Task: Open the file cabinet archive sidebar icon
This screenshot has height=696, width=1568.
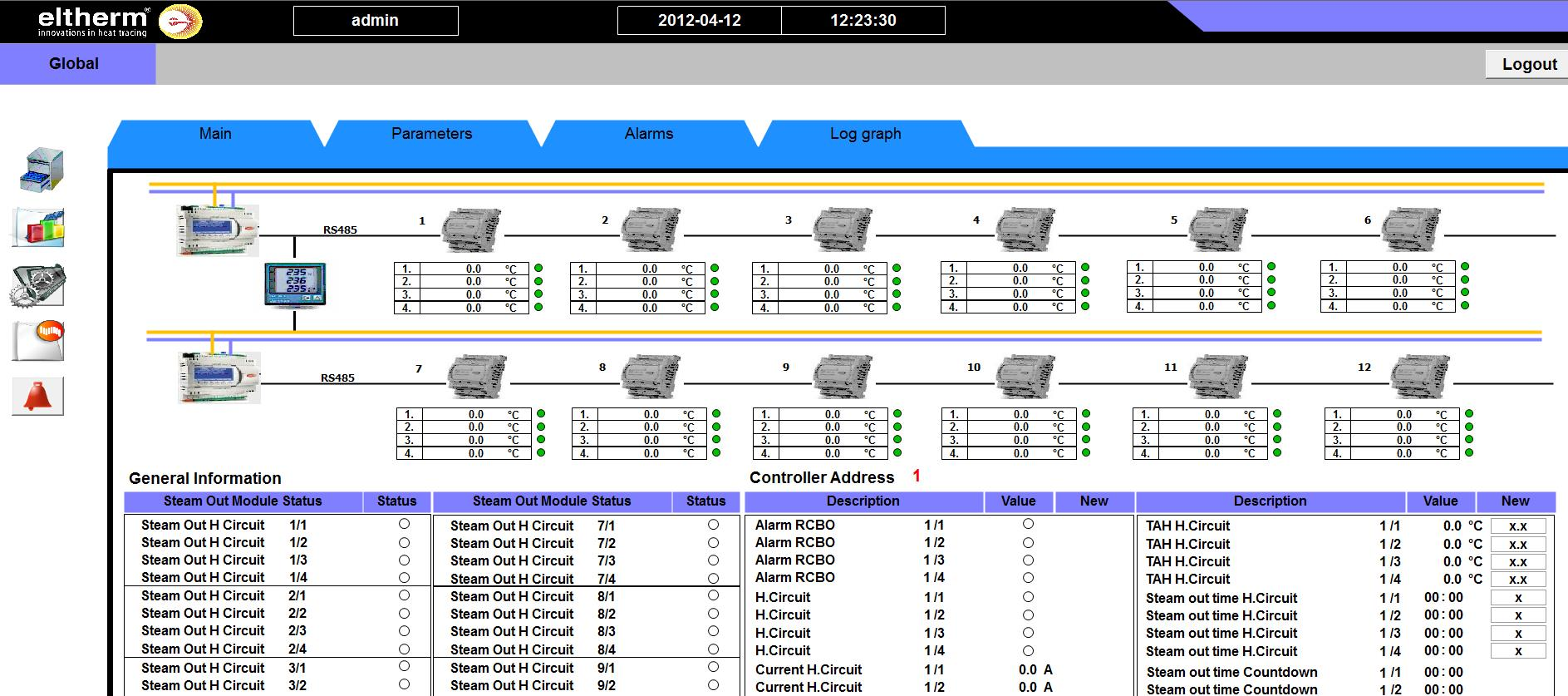Action: point(42,170)
